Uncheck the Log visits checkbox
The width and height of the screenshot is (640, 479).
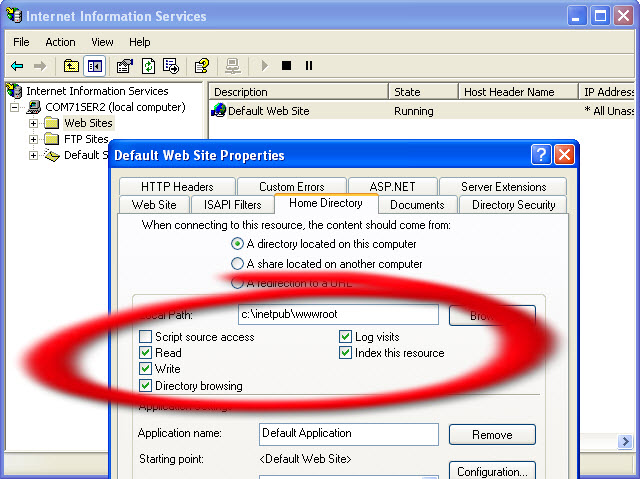pyautogui.click(x=345, y=337)
